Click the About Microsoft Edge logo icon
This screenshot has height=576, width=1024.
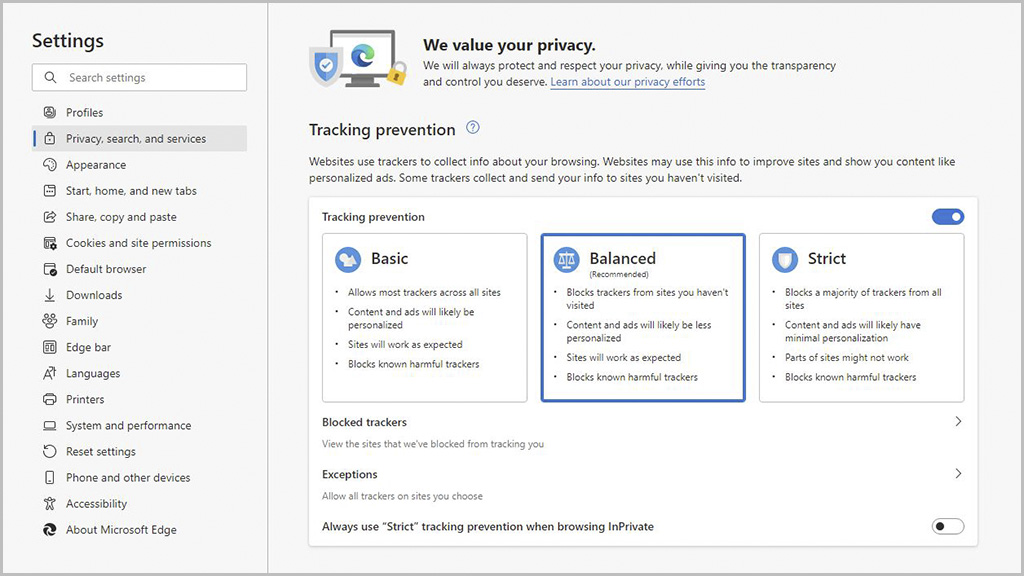pos(49,530)
